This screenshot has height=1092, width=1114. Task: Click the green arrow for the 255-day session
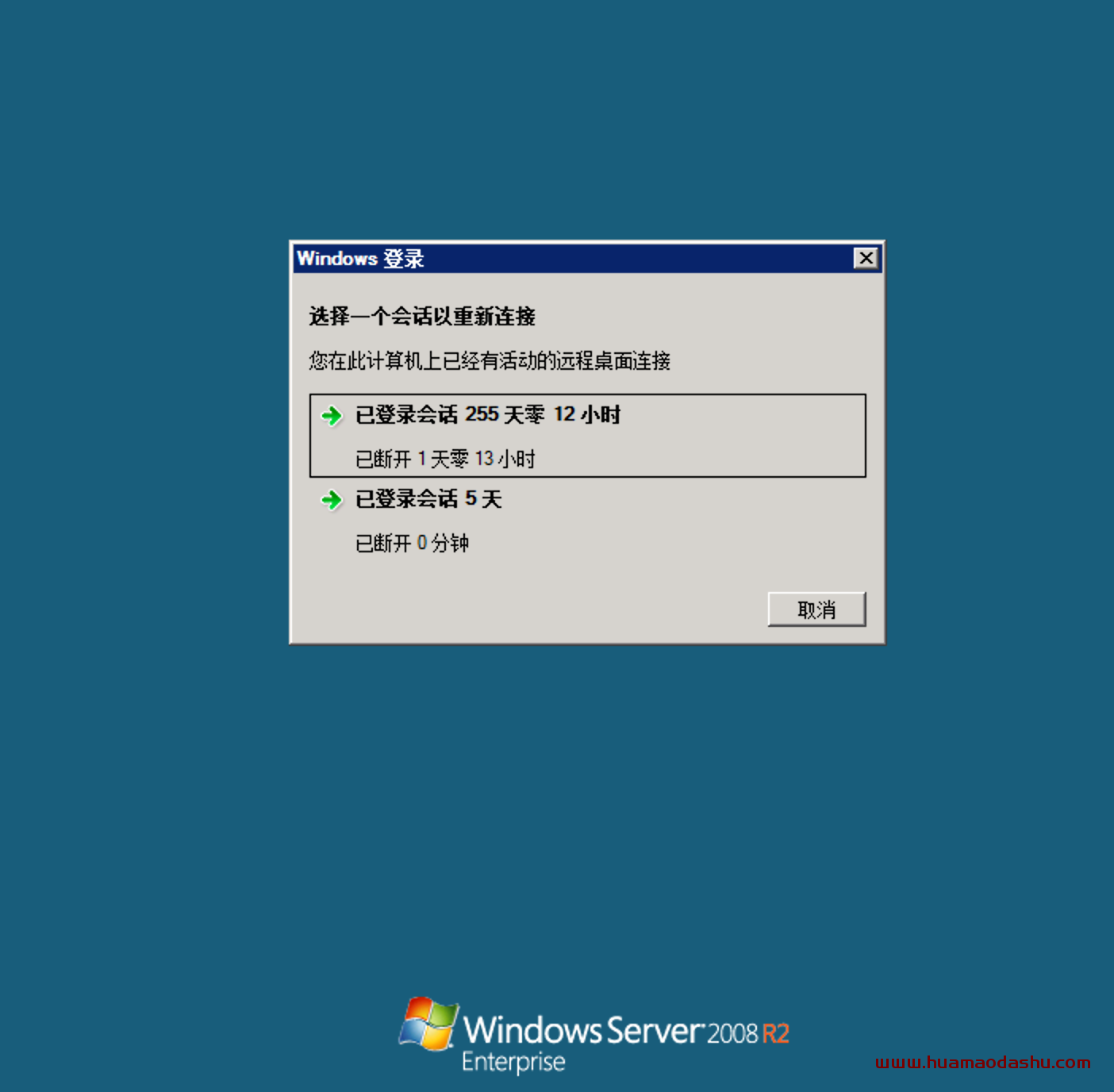332,415
